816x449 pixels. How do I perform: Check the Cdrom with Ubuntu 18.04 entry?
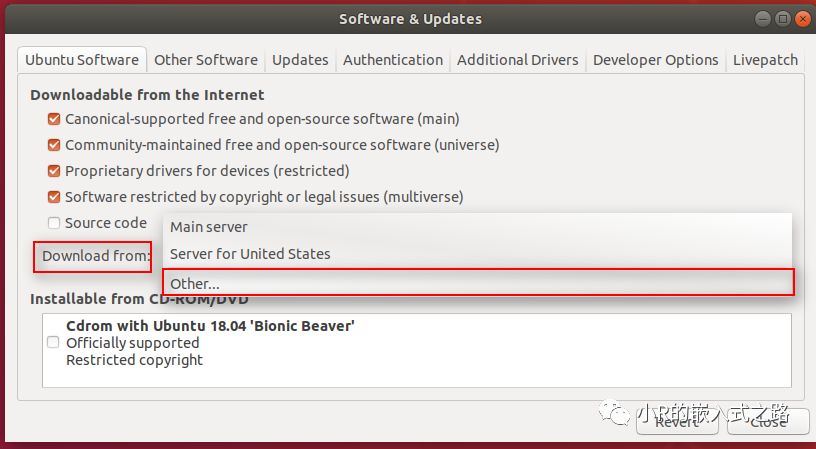point(53,342)
